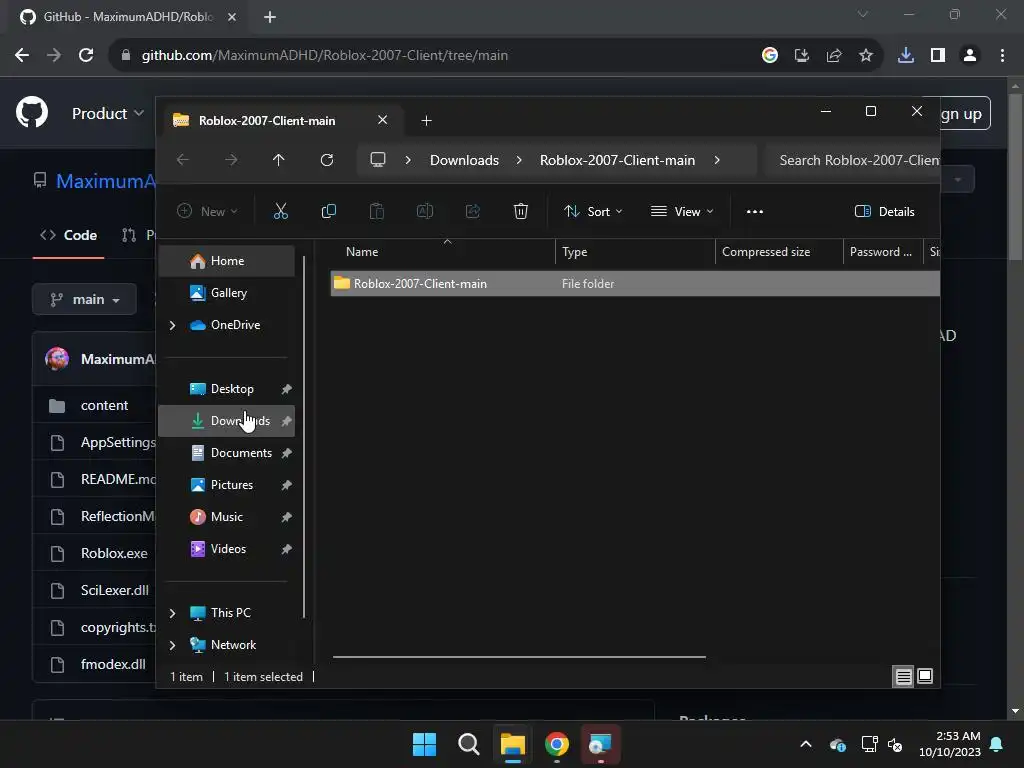Open Desktop in navigation pane
1024x768 pixels.
coord(227,389)
